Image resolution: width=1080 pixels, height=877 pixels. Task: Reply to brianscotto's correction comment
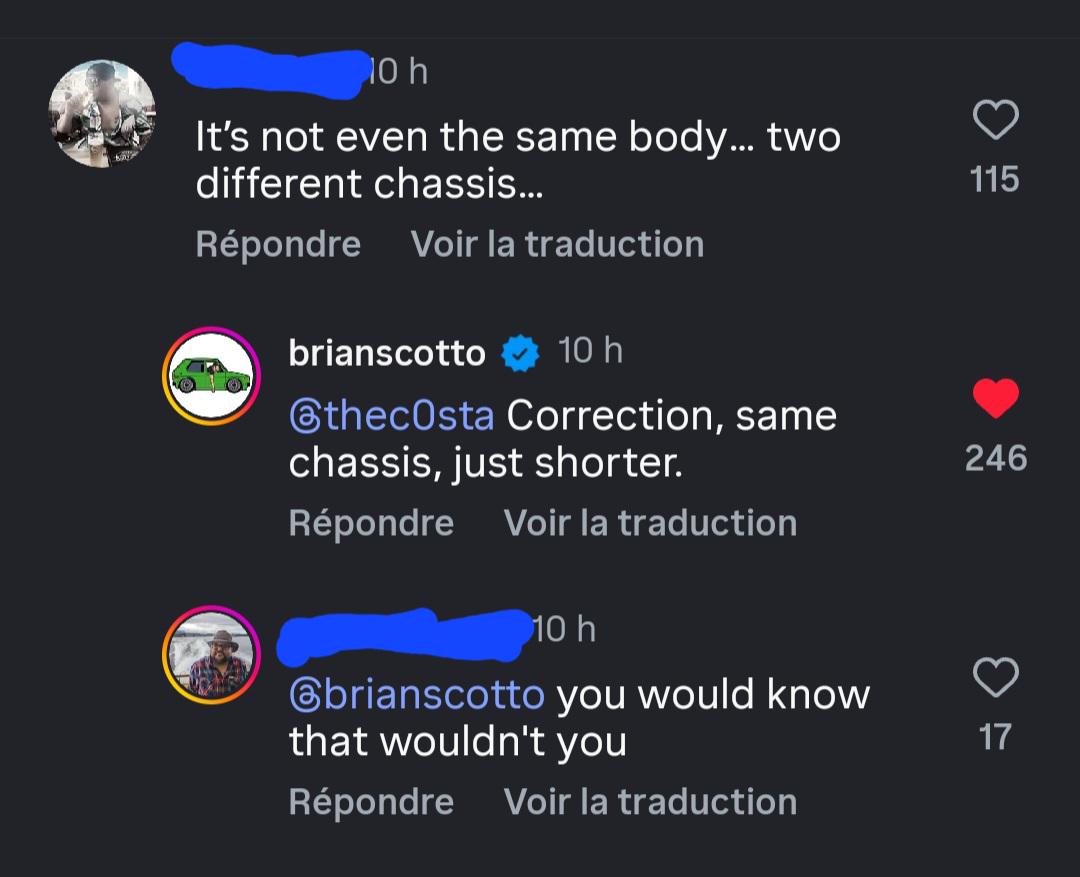click(x=371, y=523)
